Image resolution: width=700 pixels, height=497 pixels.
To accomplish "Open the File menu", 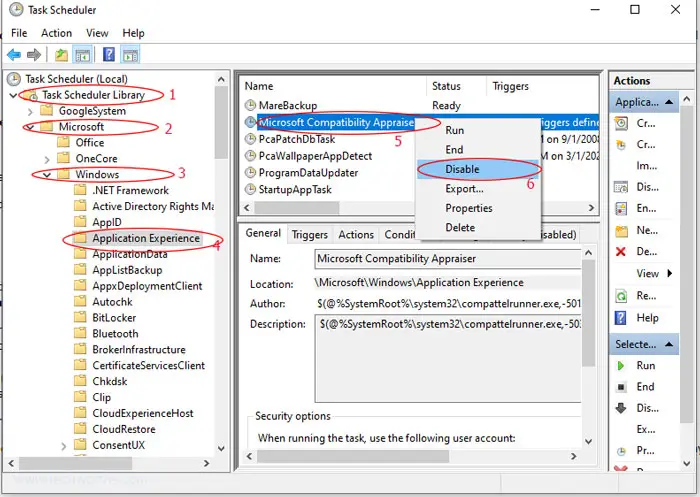I will point(19,33).
